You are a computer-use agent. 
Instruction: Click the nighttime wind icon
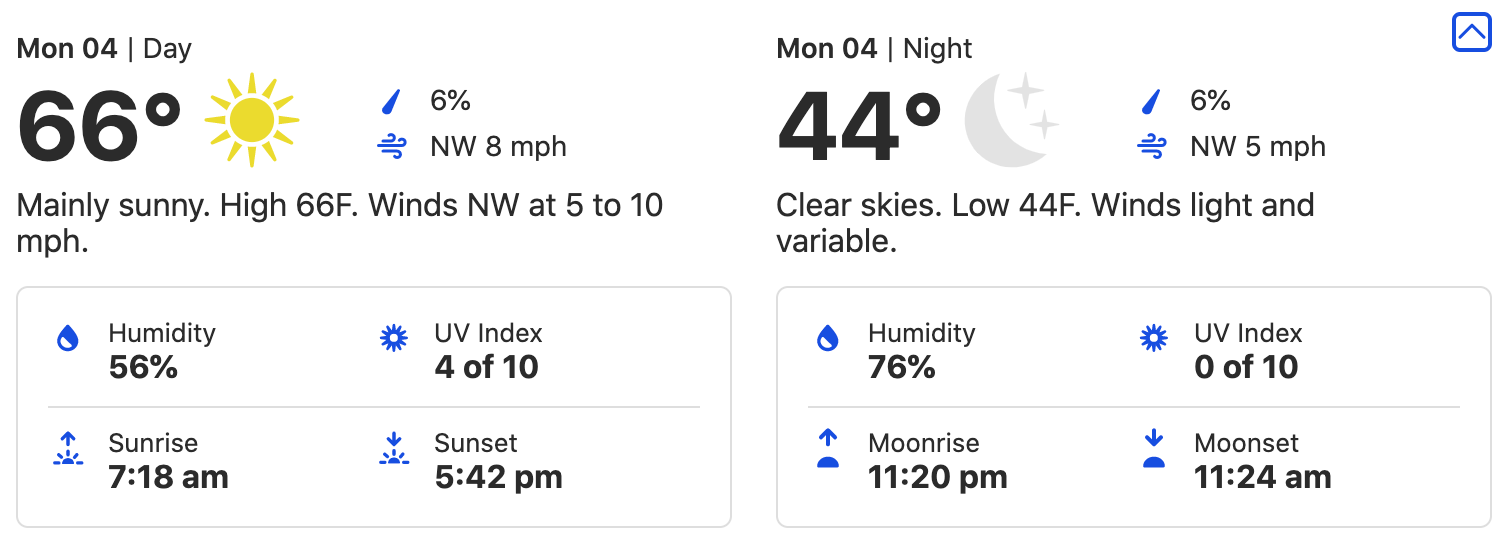click(1151, 147)
